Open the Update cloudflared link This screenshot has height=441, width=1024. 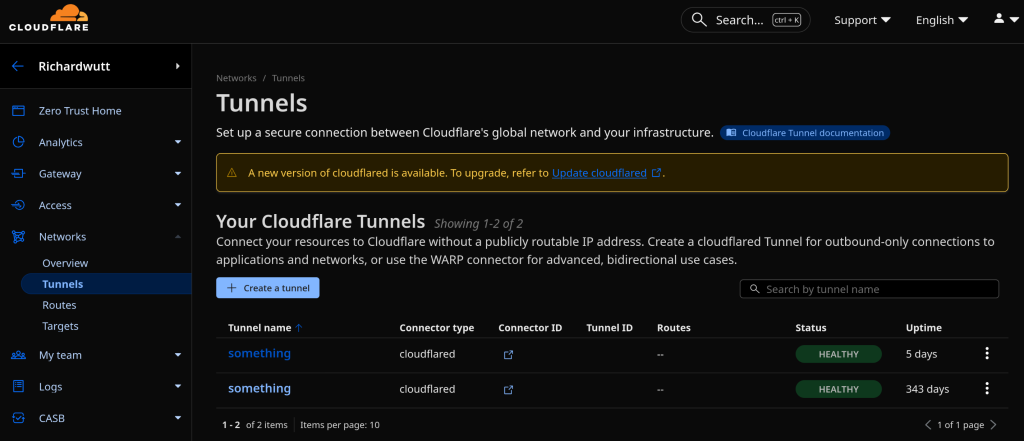605,173
